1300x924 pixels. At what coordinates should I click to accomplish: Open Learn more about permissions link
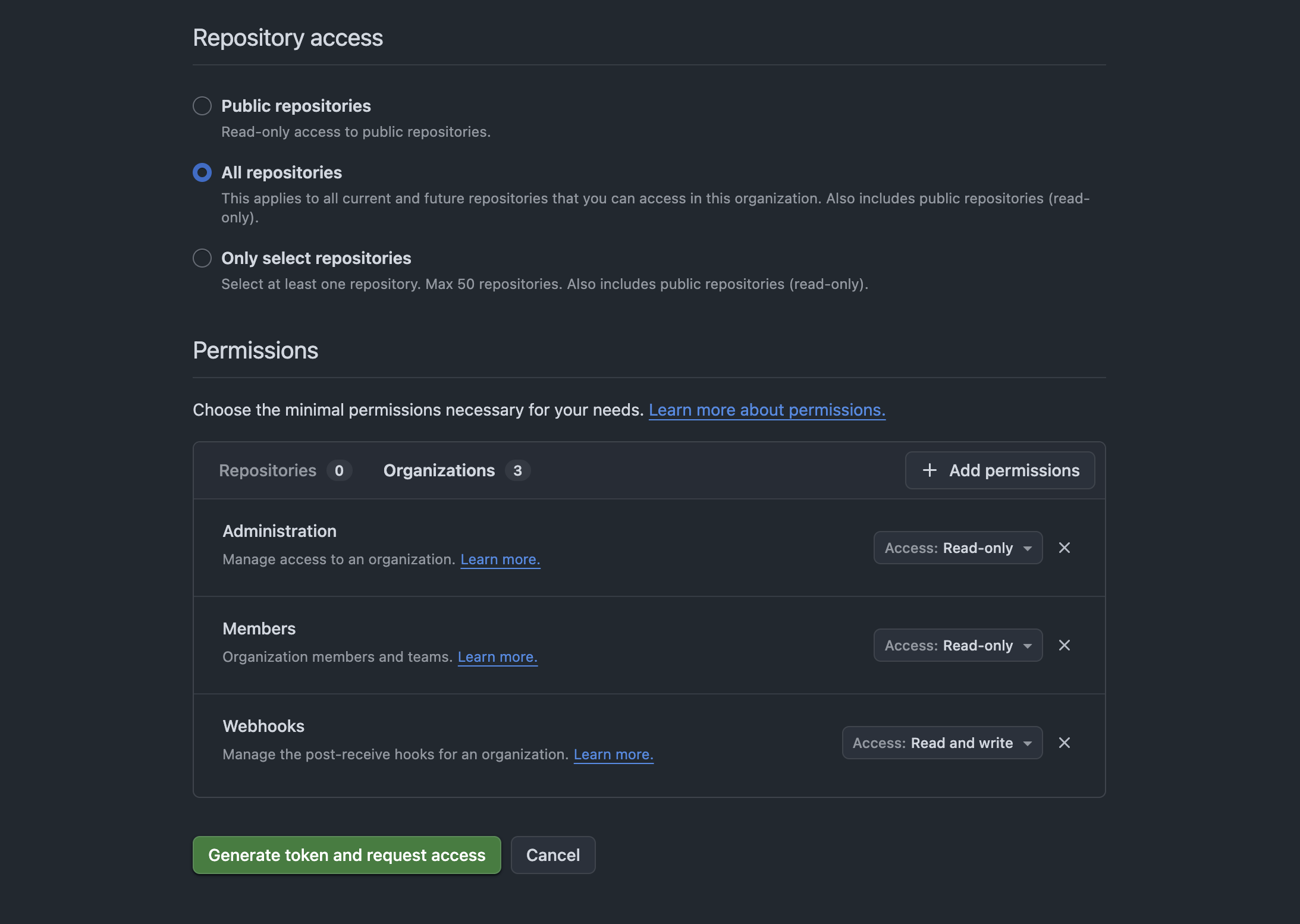tap(767, 410)
